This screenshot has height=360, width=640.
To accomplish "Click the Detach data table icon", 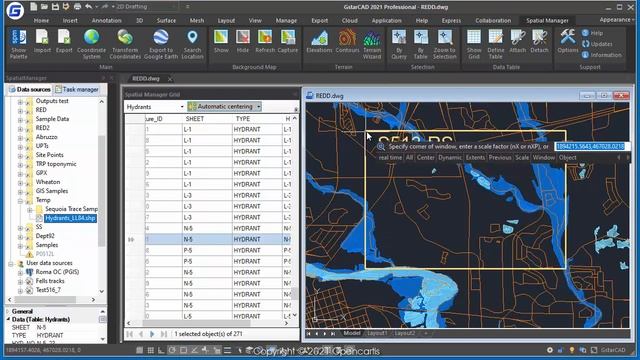I will click(x=539, y=41).
